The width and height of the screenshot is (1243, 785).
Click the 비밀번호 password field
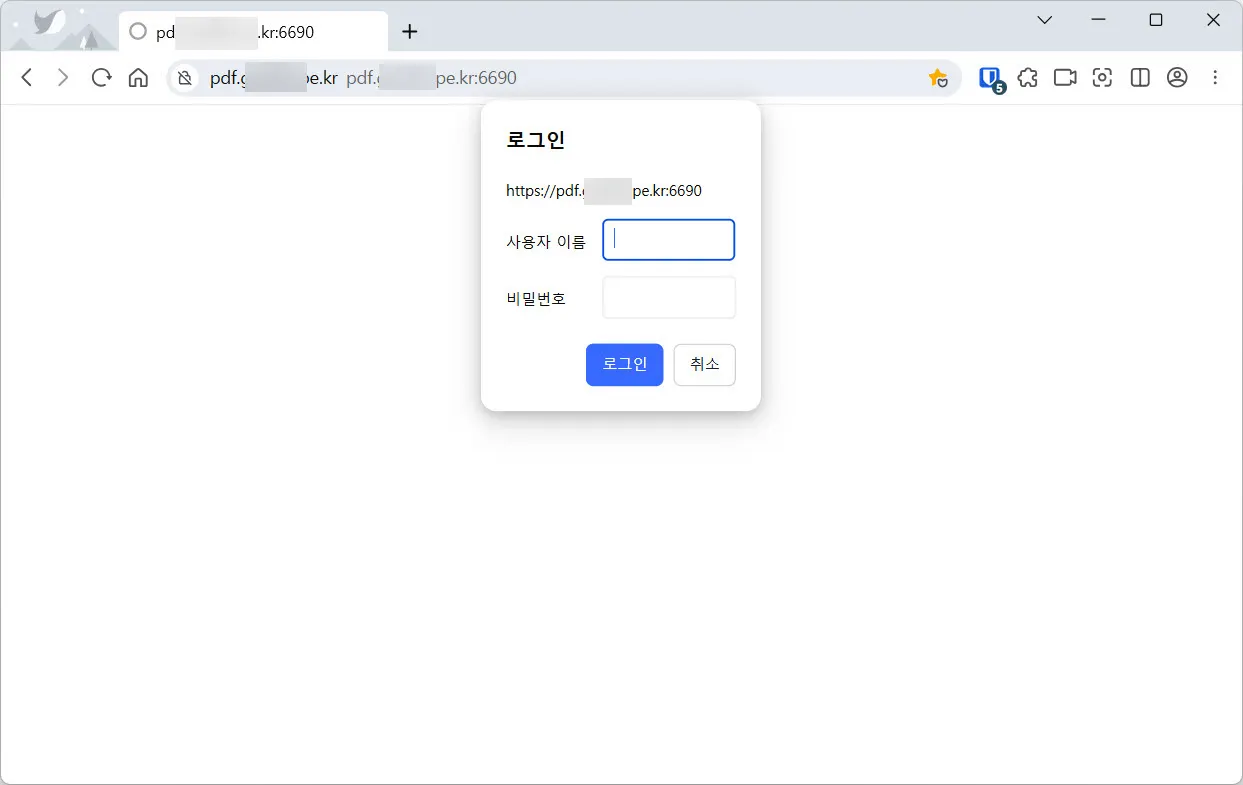(668, 297)
